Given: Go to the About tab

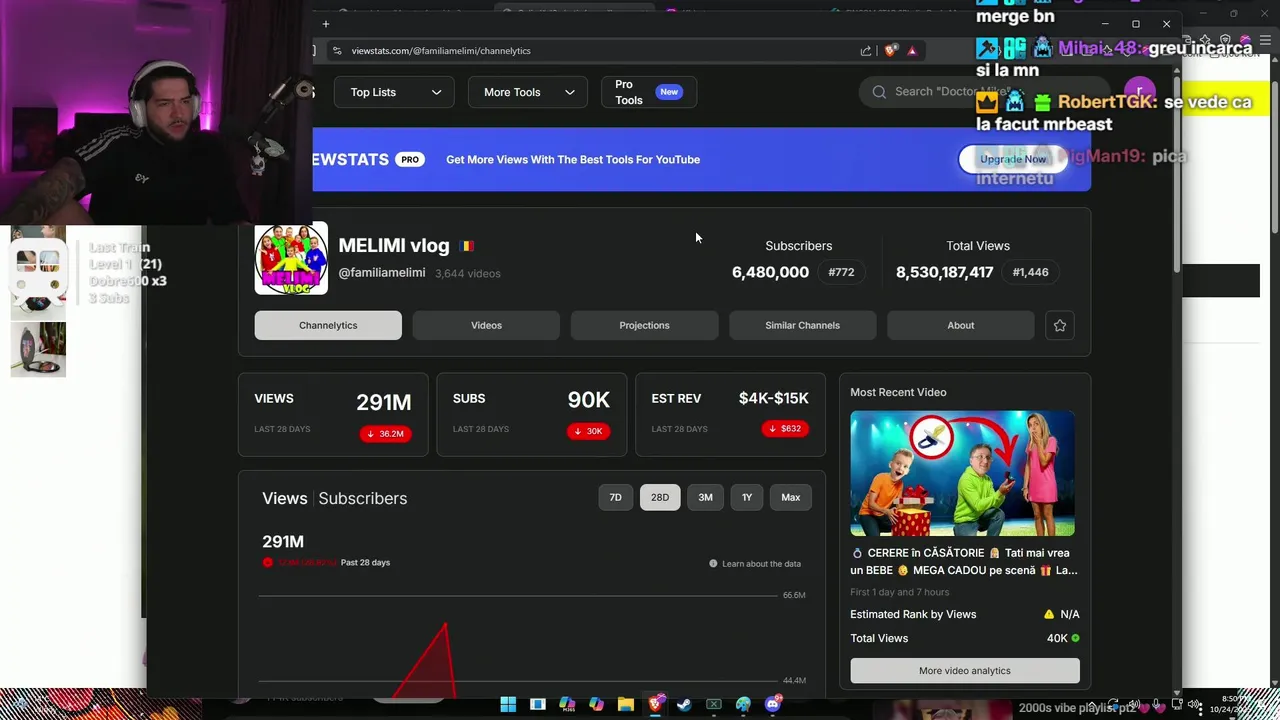Looking at the screenshot, I should click(x=960, y=325).
